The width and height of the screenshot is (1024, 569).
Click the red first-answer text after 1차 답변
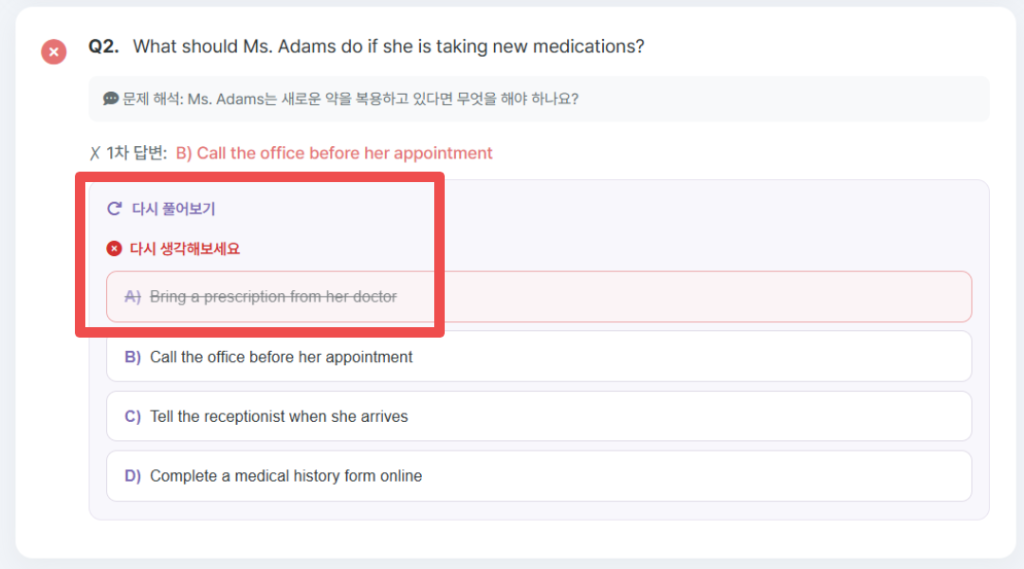(334, 153)
